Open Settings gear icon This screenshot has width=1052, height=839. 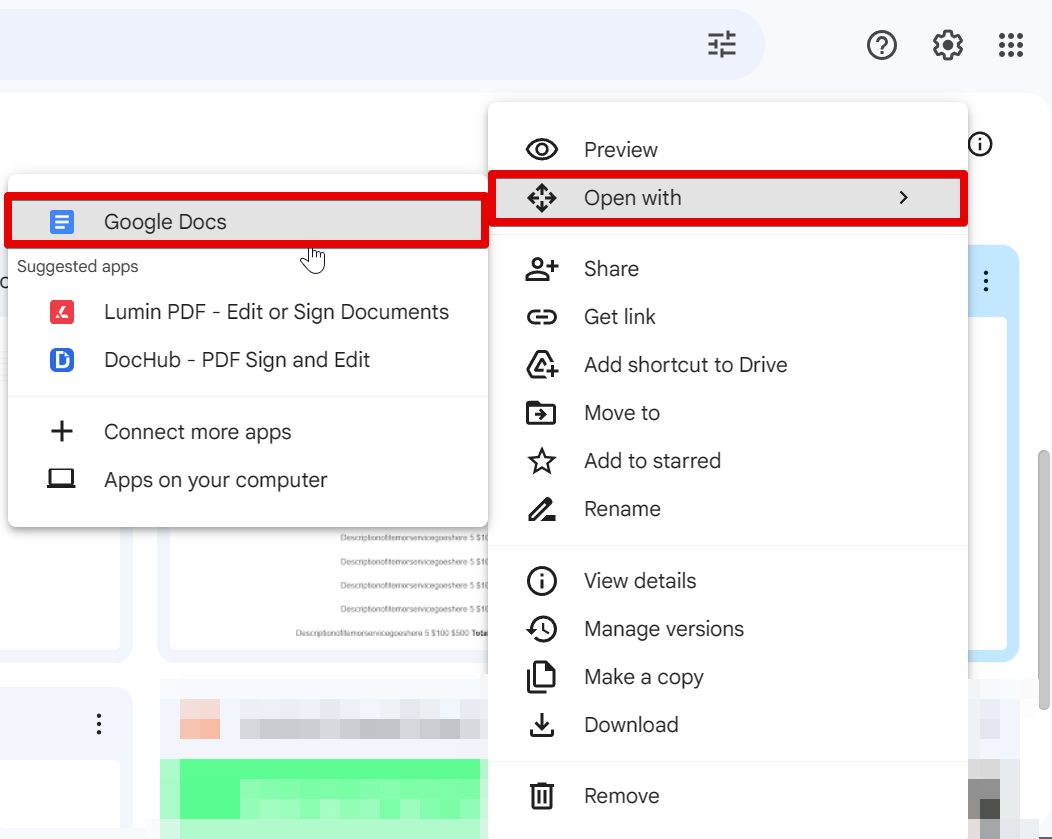point(947,45)
